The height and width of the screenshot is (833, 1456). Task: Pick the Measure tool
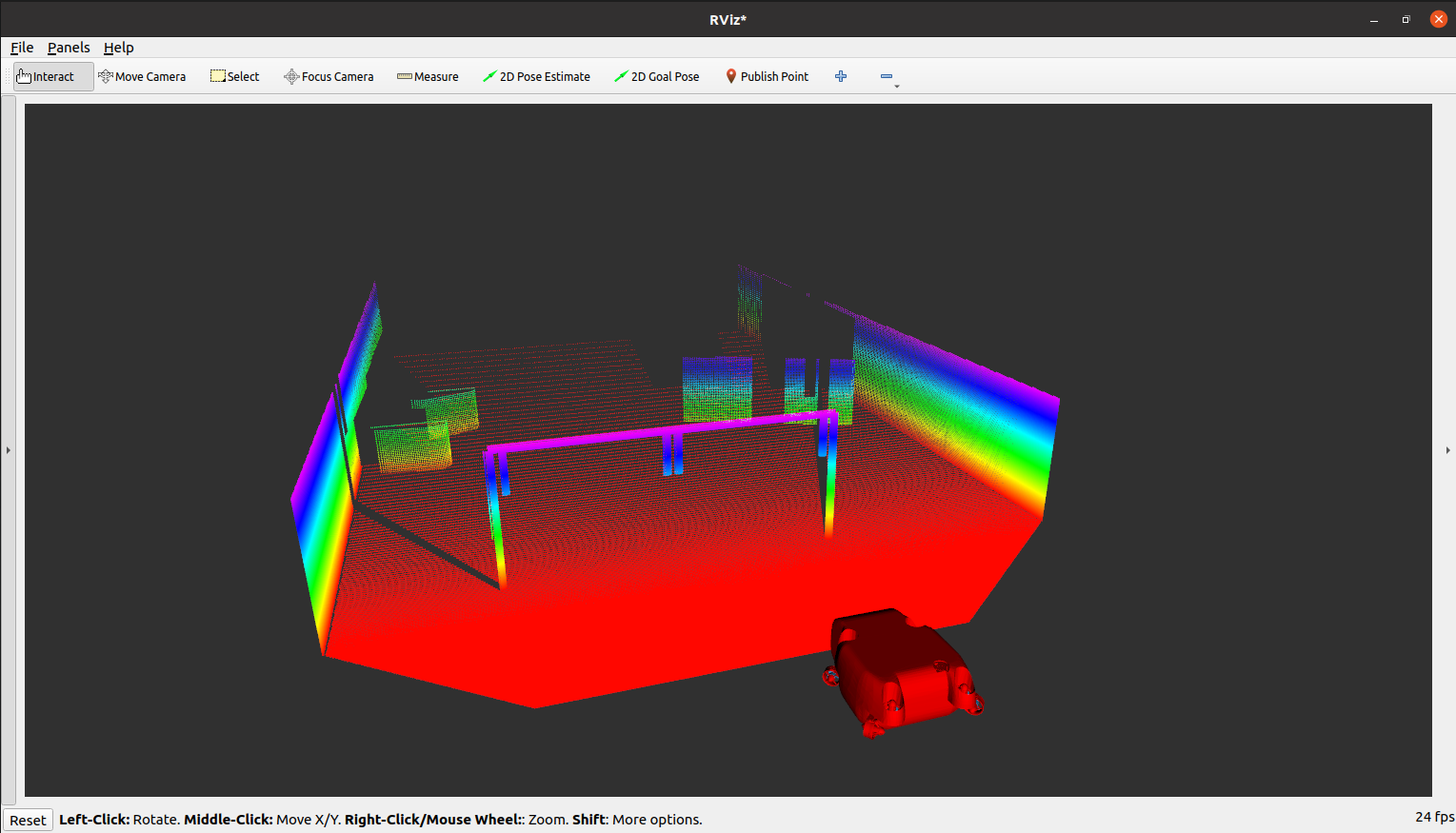click(428, 76)
